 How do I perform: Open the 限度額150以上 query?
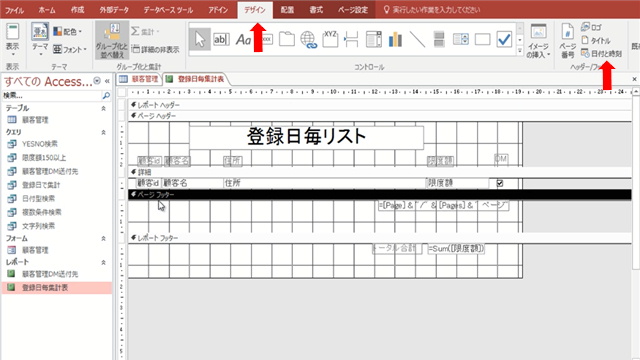[44, 158]
